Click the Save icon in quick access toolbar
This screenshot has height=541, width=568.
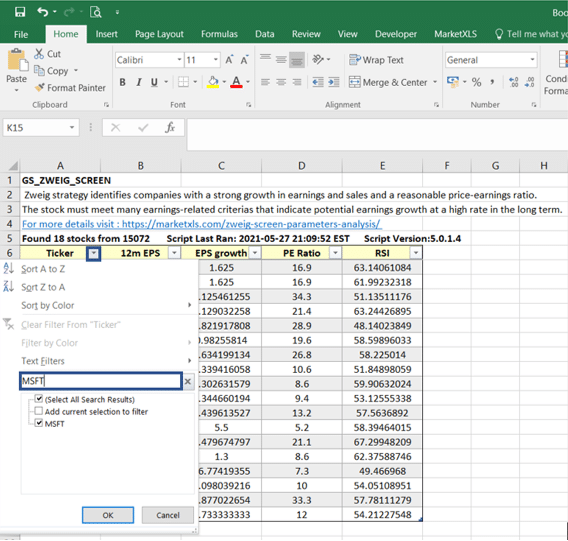pos(20,12)
